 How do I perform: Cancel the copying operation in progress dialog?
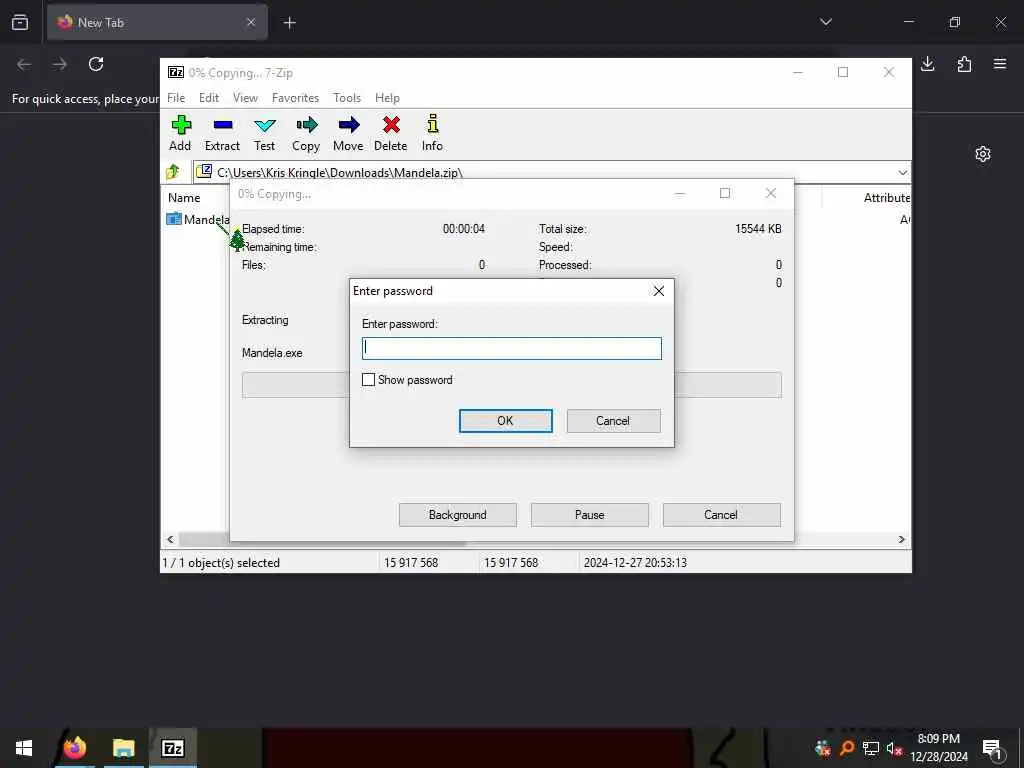pos(722,515)
